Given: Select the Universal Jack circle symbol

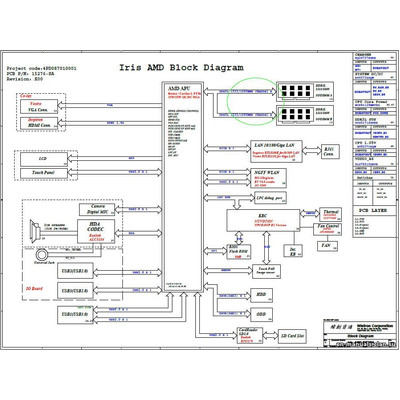Looking at the screenshot, I should 42,255.
